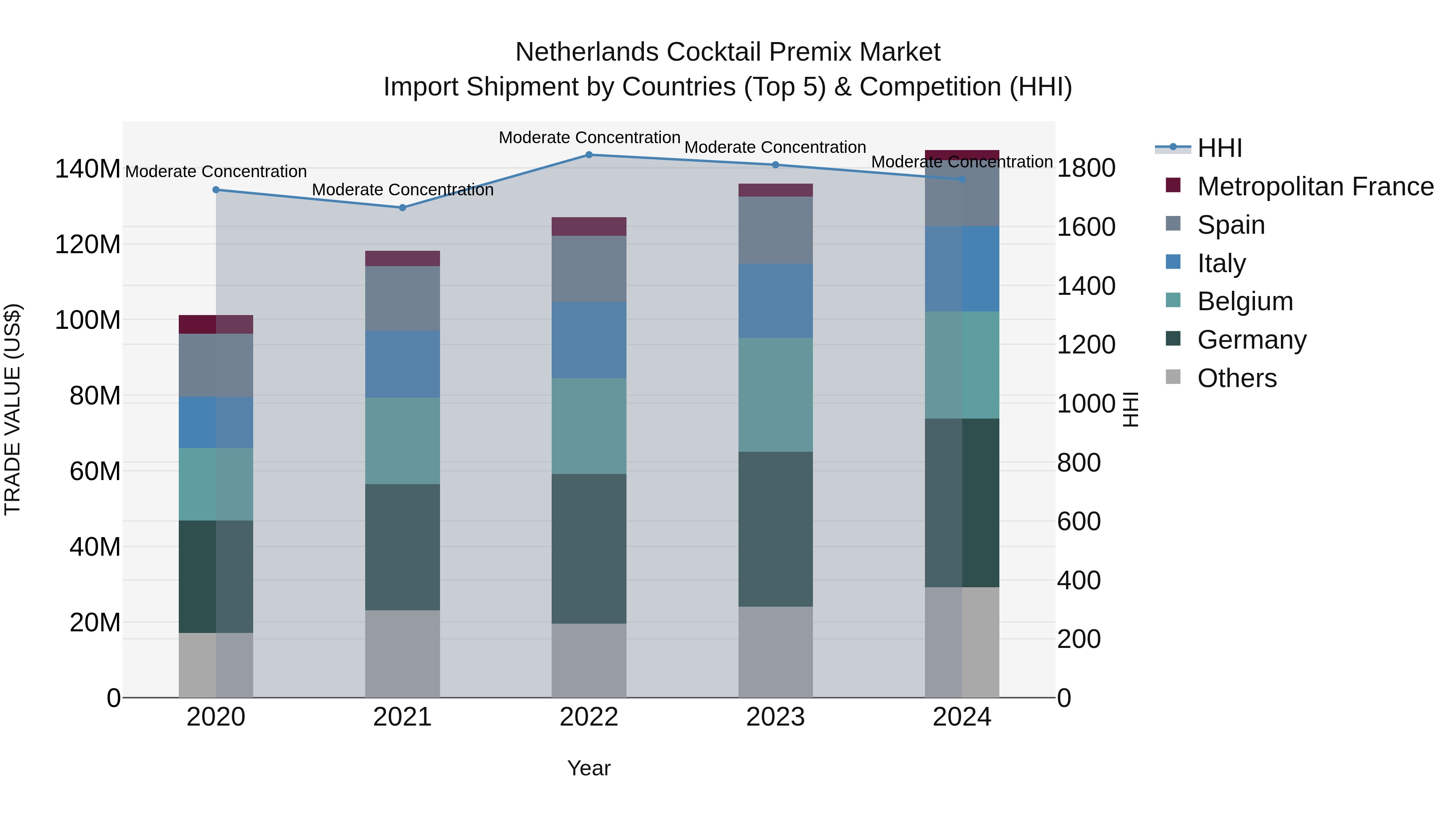
Task: Toggle the Spain legend entry
Action: click(1215, 225)
